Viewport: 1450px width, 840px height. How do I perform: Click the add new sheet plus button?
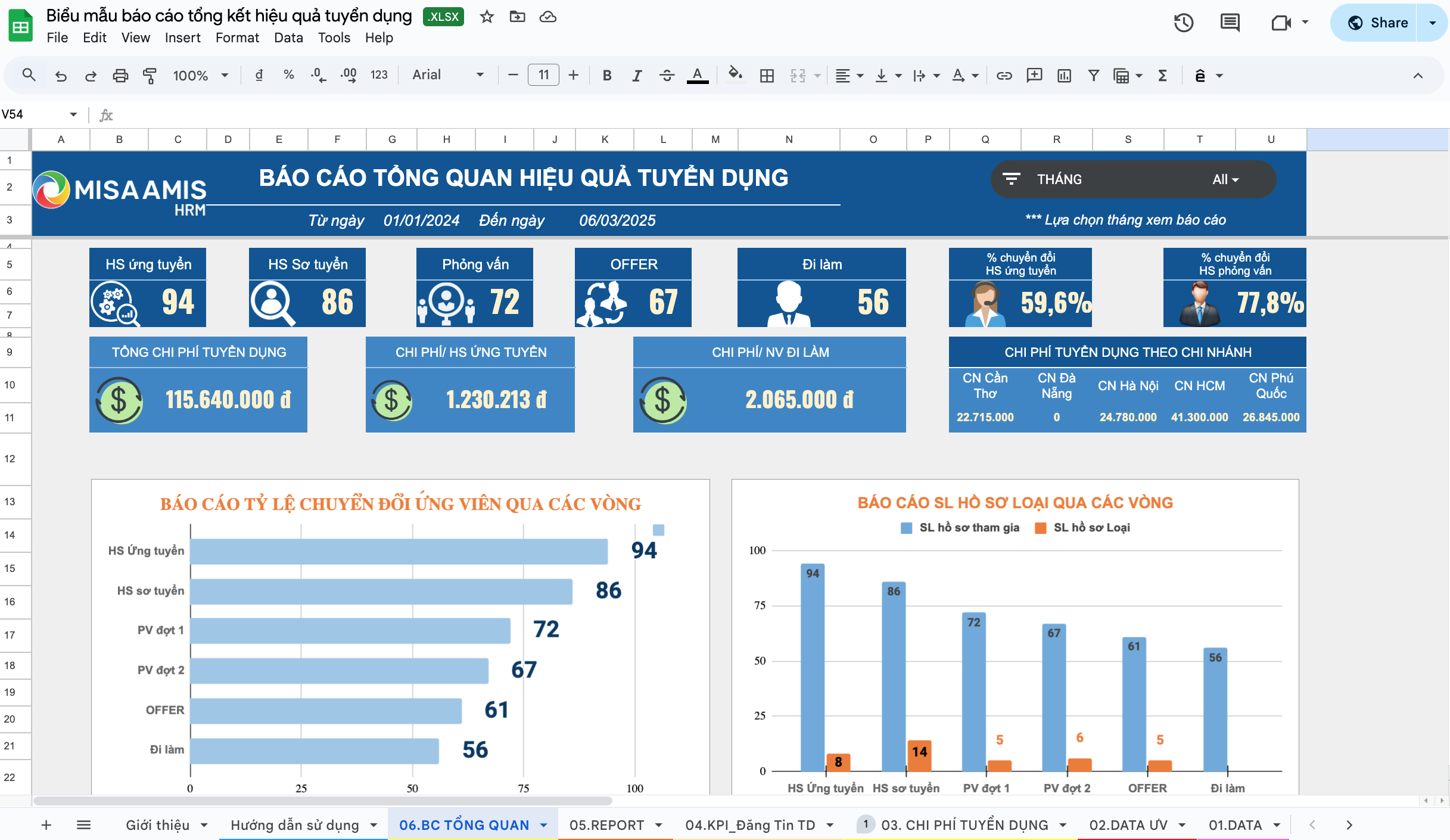coord(46,825)
